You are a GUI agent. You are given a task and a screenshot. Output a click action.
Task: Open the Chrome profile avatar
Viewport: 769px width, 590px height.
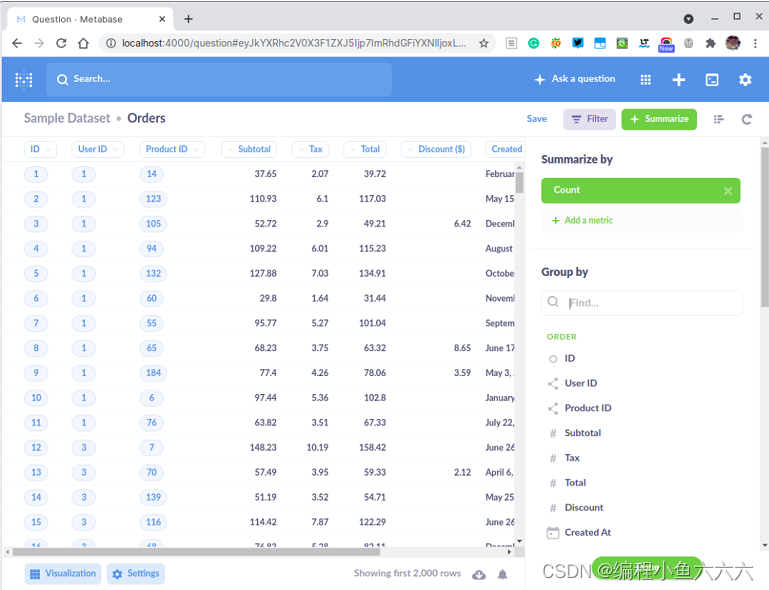(733, 43)
